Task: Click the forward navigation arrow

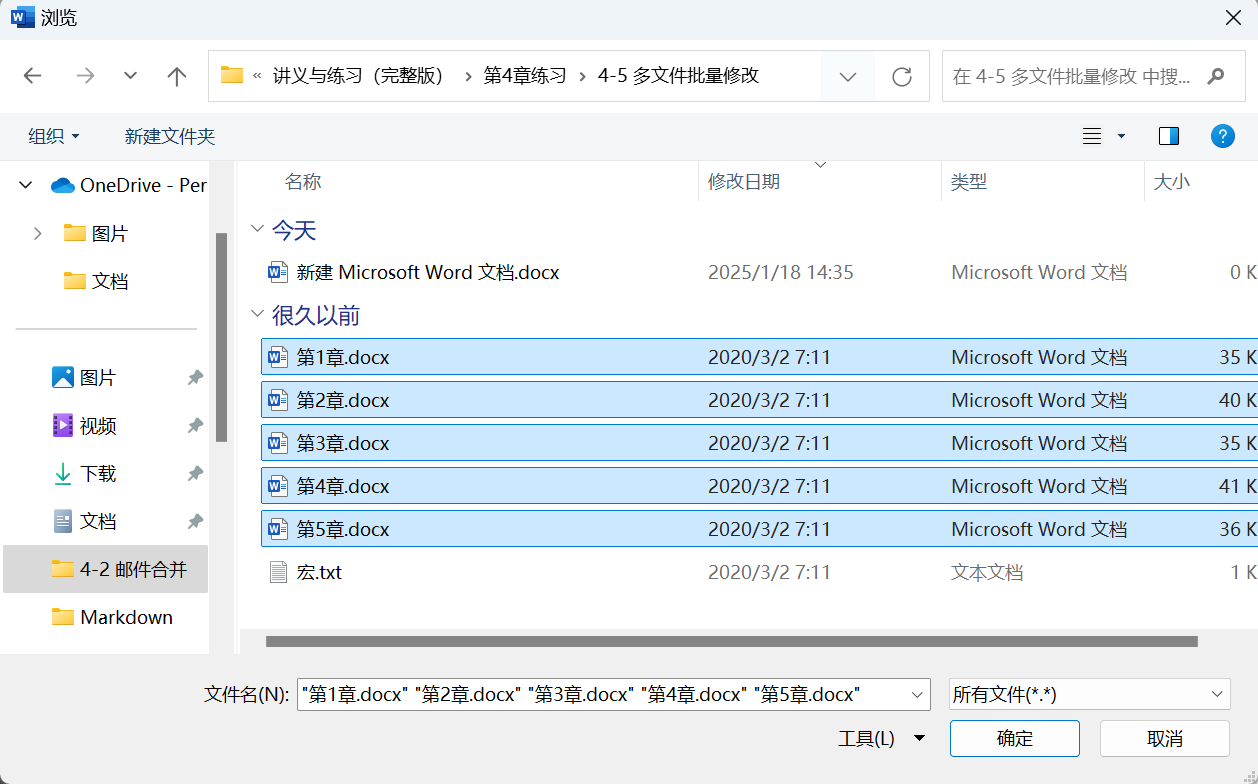Action: [x=85, y=76]
